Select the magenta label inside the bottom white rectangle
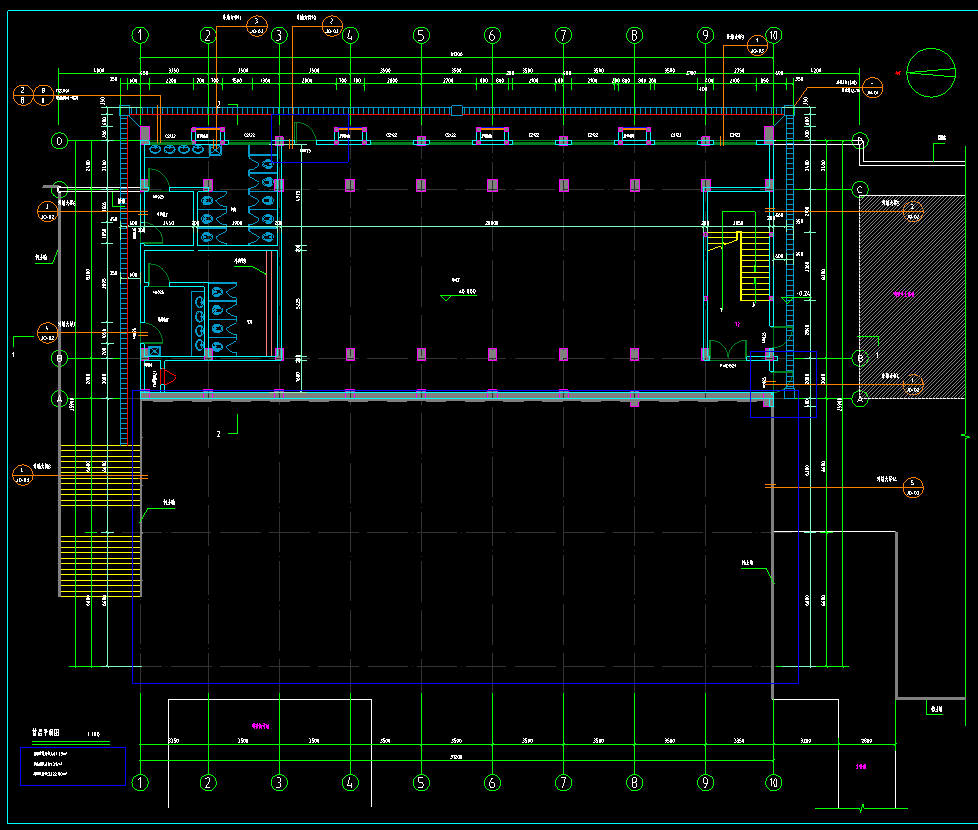Screen dimensions: 978x830 262,725
